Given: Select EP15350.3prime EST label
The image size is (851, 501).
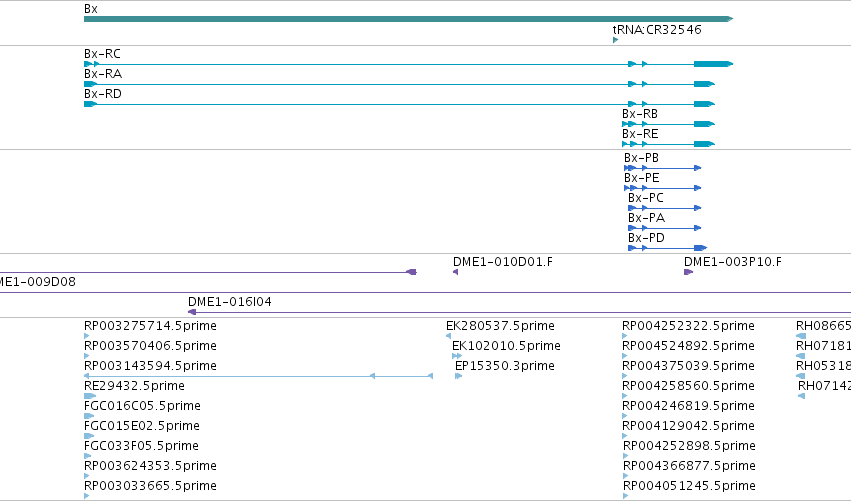Looking at the screenshot, I should coord(505,366).
